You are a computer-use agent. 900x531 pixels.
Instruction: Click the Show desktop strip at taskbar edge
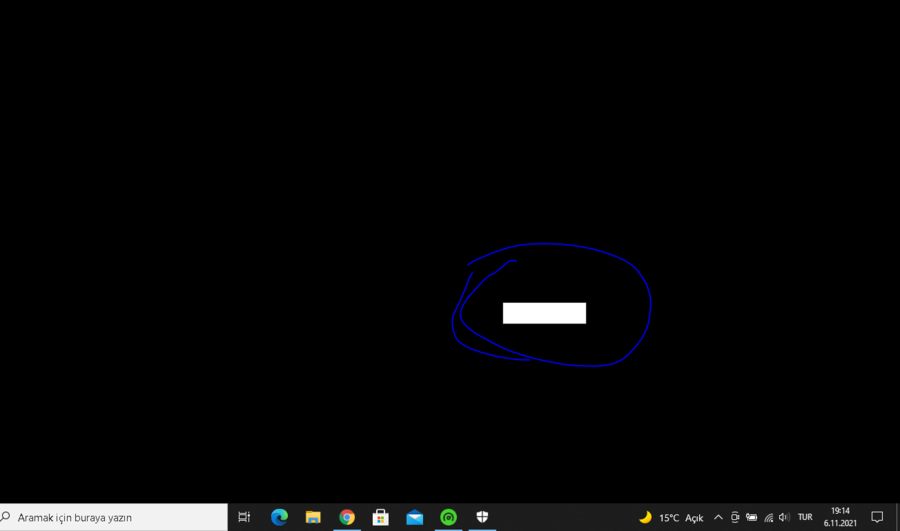[898, 517]
